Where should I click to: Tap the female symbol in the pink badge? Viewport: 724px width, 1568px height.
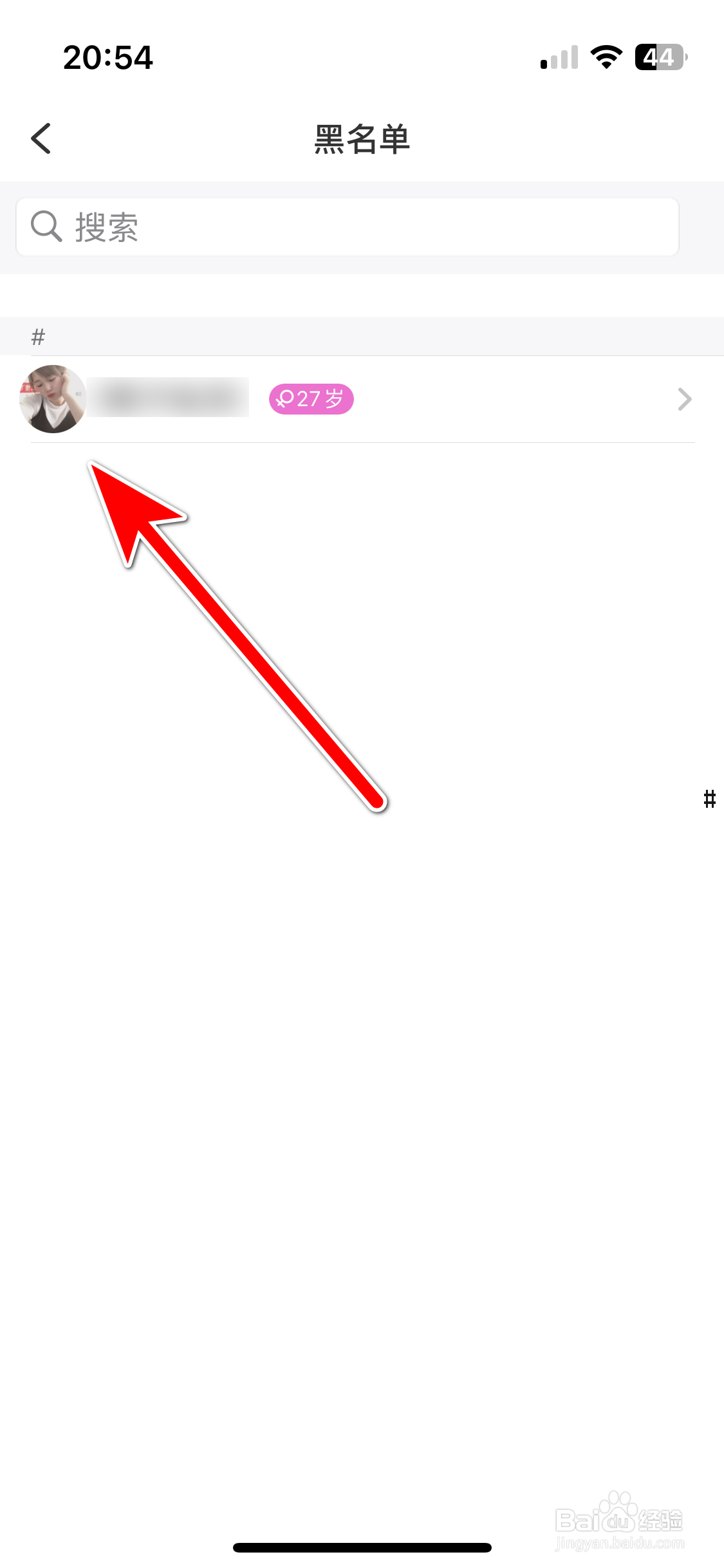point(285,399)
